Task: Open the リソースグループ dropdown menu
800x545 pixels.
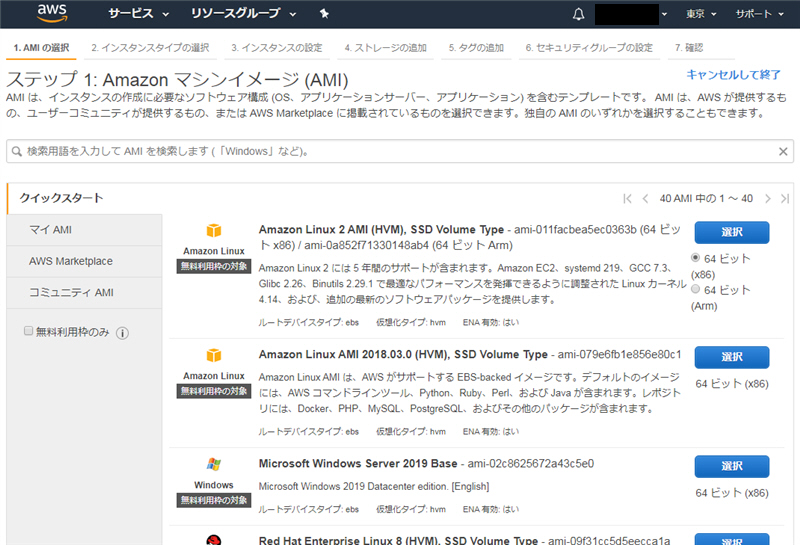Action: pyautogui.click(x=243, y=14)
